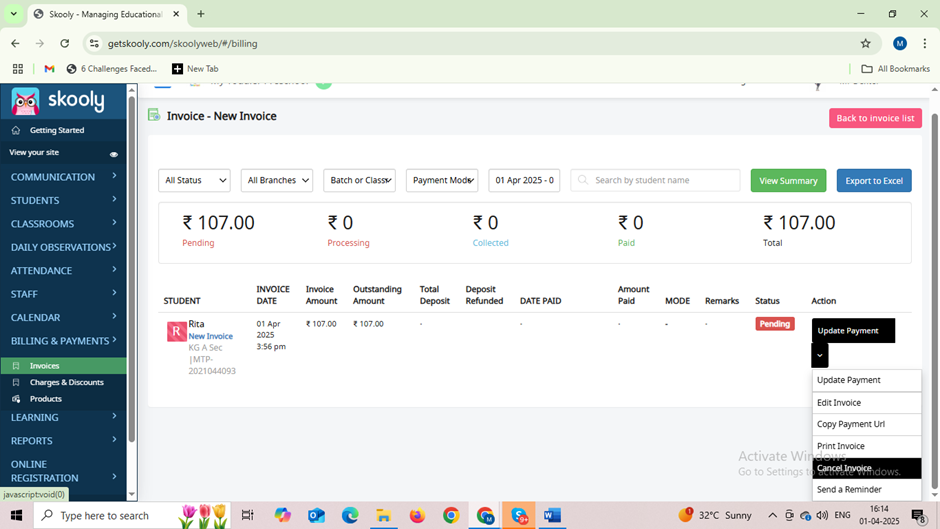
Task: Open 6 Challenges Faced bookmark
Action: (x=112, y=69)
